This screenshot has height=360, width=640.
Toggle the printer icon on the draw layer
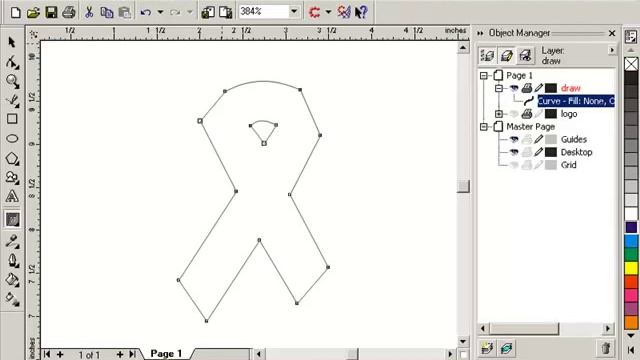(x=527, y=88)
